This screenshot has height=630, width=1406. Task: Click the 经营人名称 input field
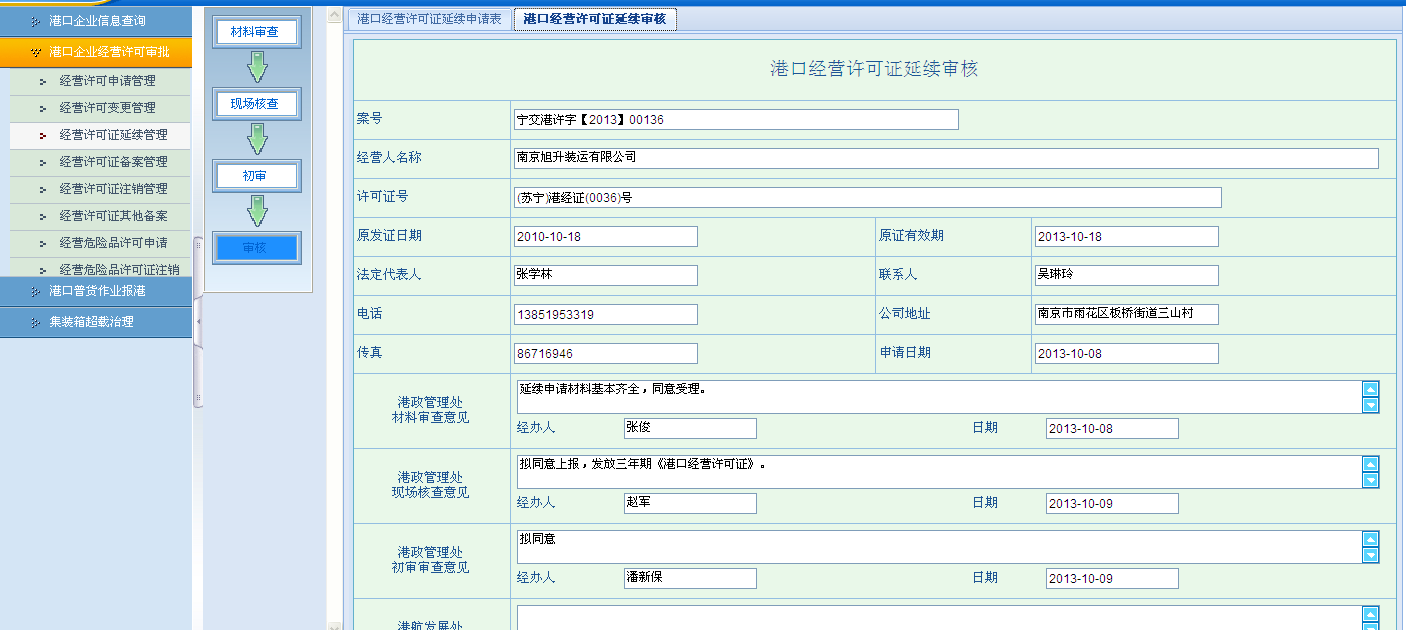945,158
